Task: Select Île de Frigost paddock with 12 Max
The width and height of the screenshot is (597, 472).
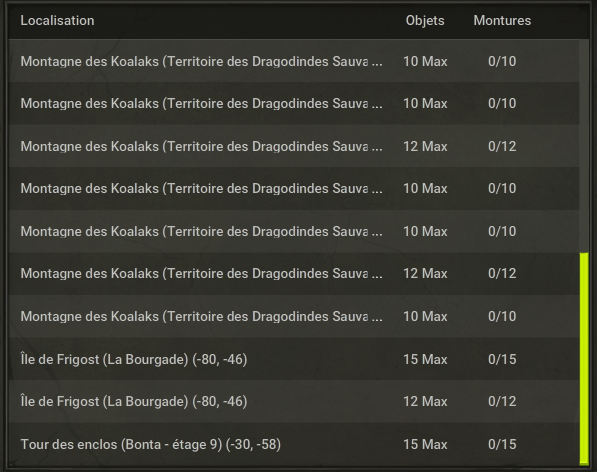Action: click(294, 401)
